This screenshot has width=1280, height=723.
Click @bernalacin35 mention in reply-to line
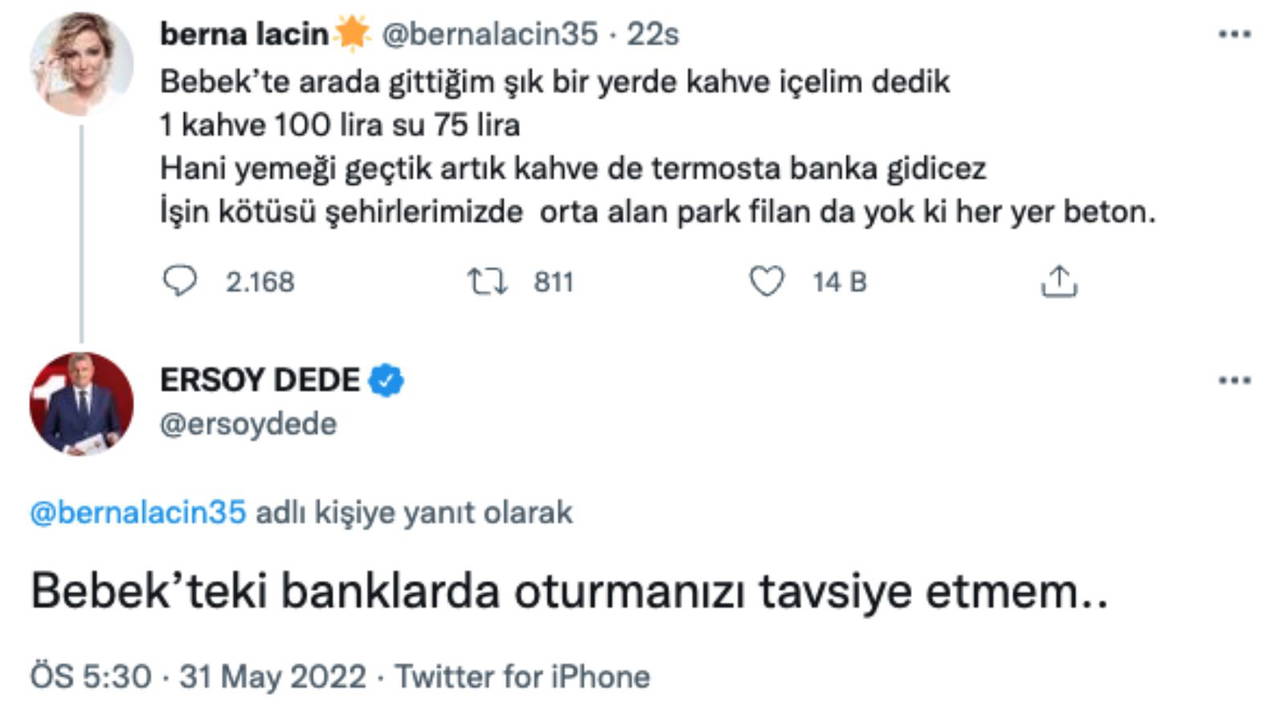tap(138, 513)
